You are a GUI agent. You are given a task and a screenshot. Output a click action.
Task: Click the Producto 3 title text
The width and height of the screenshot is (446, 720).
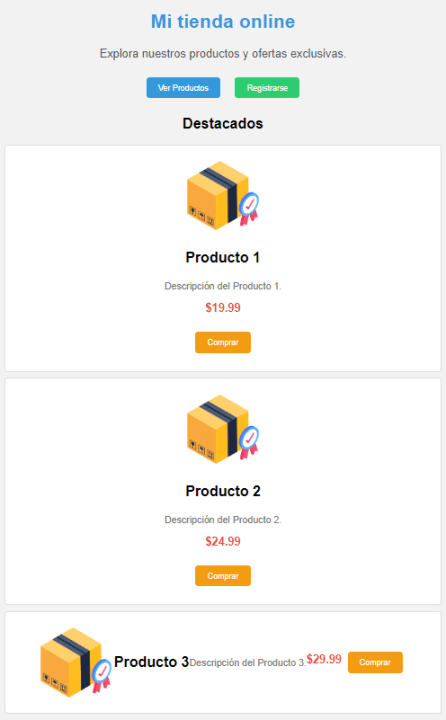click(152, 662)
